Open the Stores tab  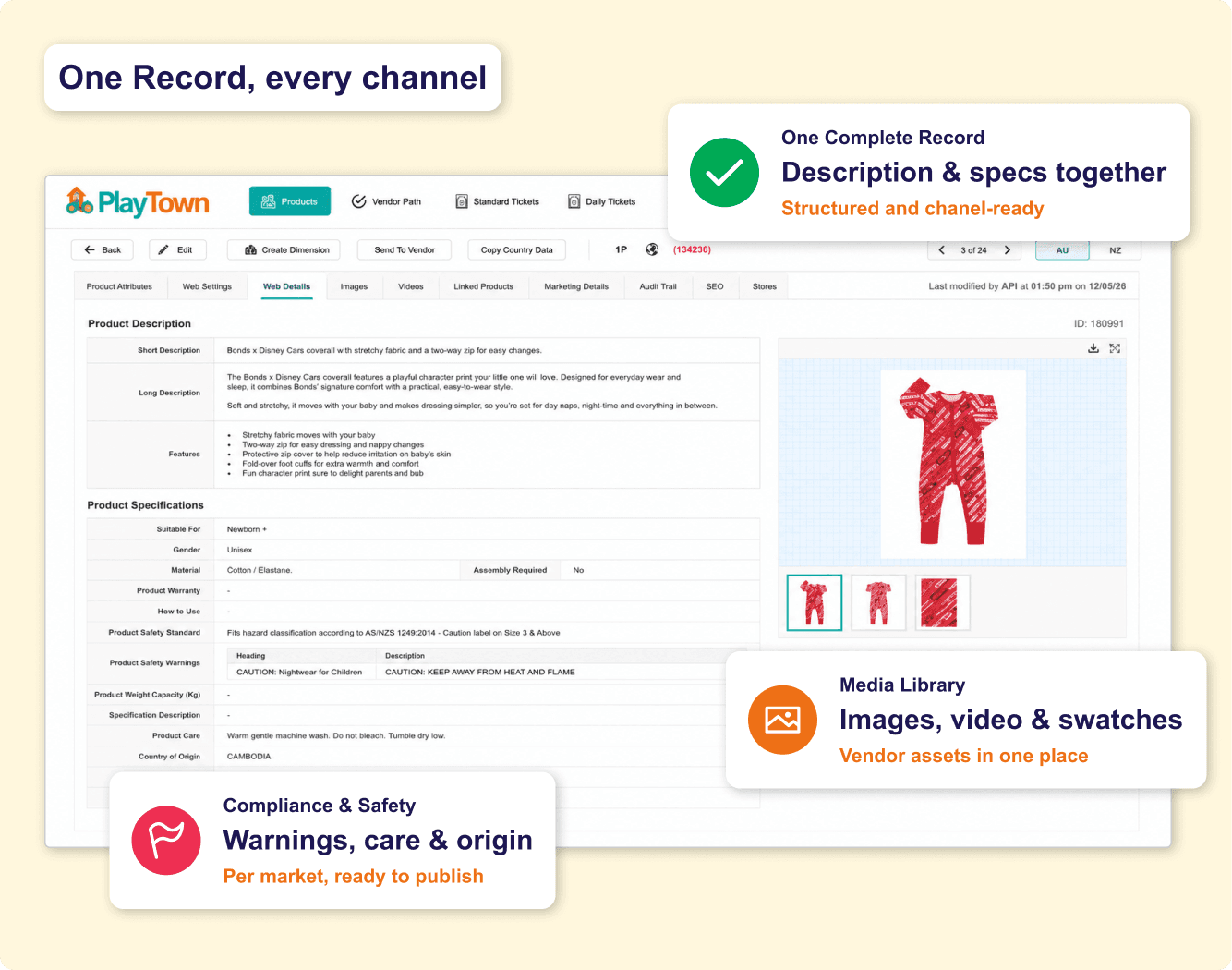pos(765,286)
